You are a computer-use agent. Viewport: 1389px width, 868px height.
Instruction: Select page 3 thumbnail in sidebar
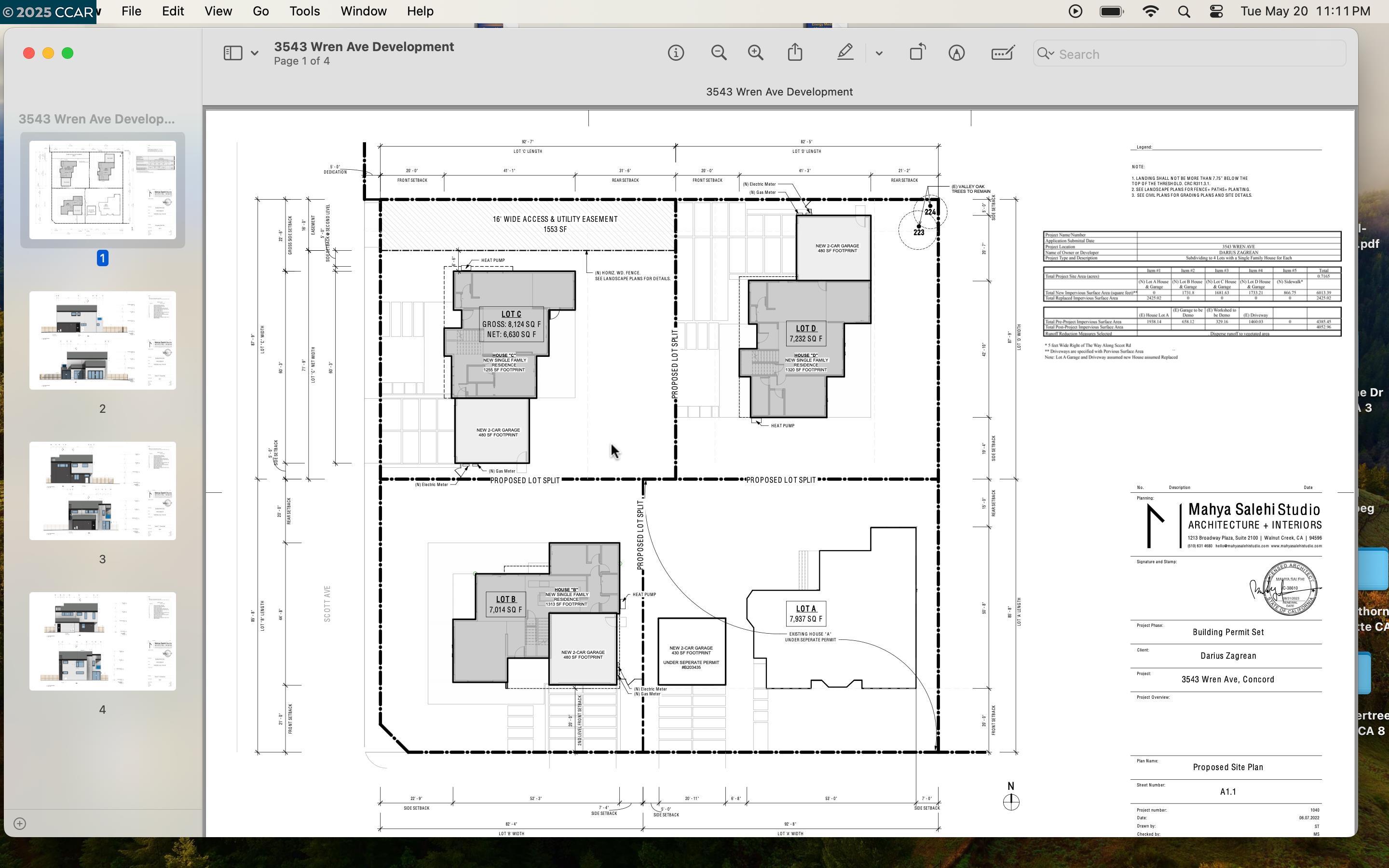click(x=102, y=491)
